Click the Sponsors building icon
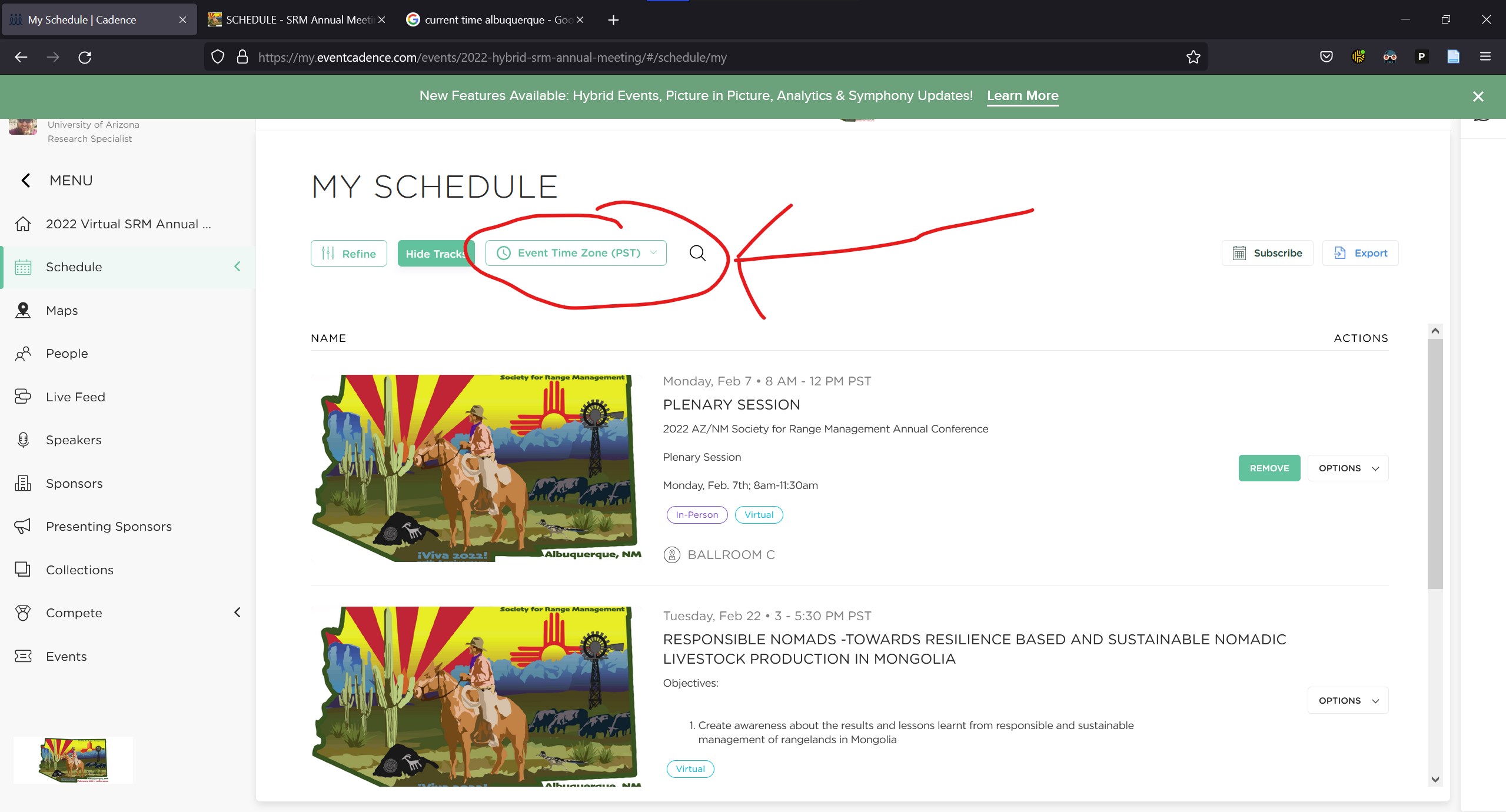The image size is (1506, 812). click(23, 484)
